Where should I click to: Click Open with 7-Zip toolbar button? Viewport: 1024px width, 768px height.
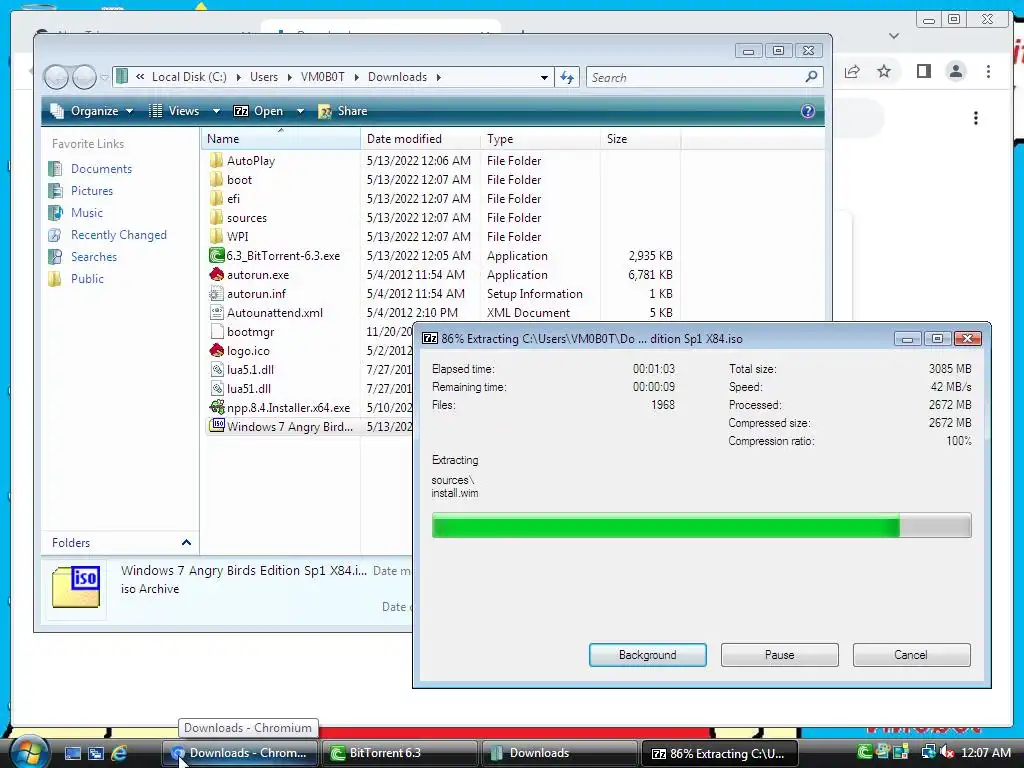[259, 111]
